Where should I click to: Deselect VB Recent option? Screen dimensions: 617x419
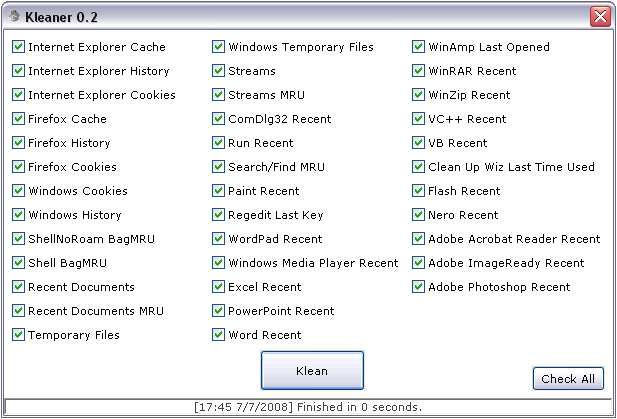(x=418, y=143)
